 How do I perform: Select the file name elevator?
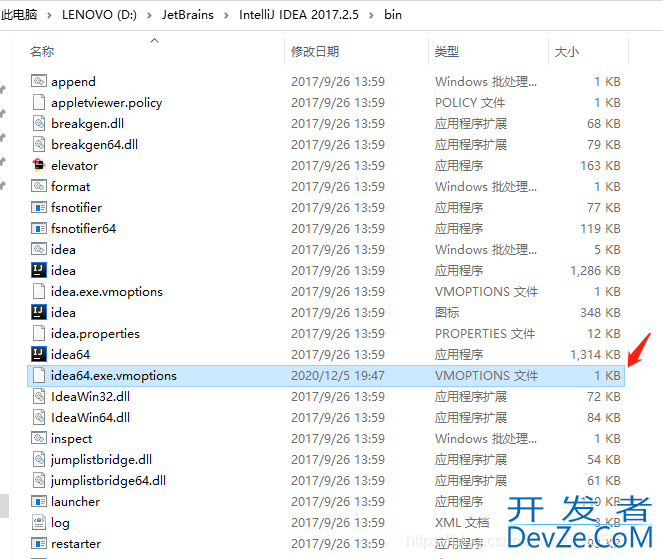[74, 165]
